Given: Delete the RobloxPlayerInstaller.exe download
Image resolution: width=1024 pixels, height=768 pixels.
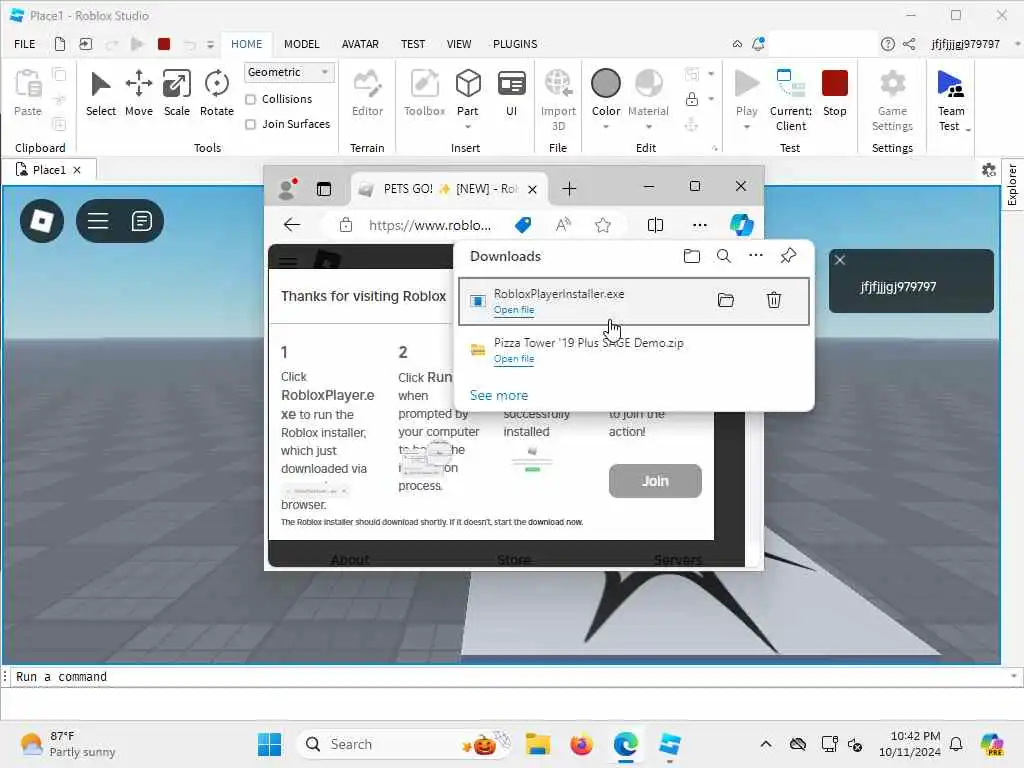Looking at the screenshot, I should pyautogui.click(x=773, y=300).
